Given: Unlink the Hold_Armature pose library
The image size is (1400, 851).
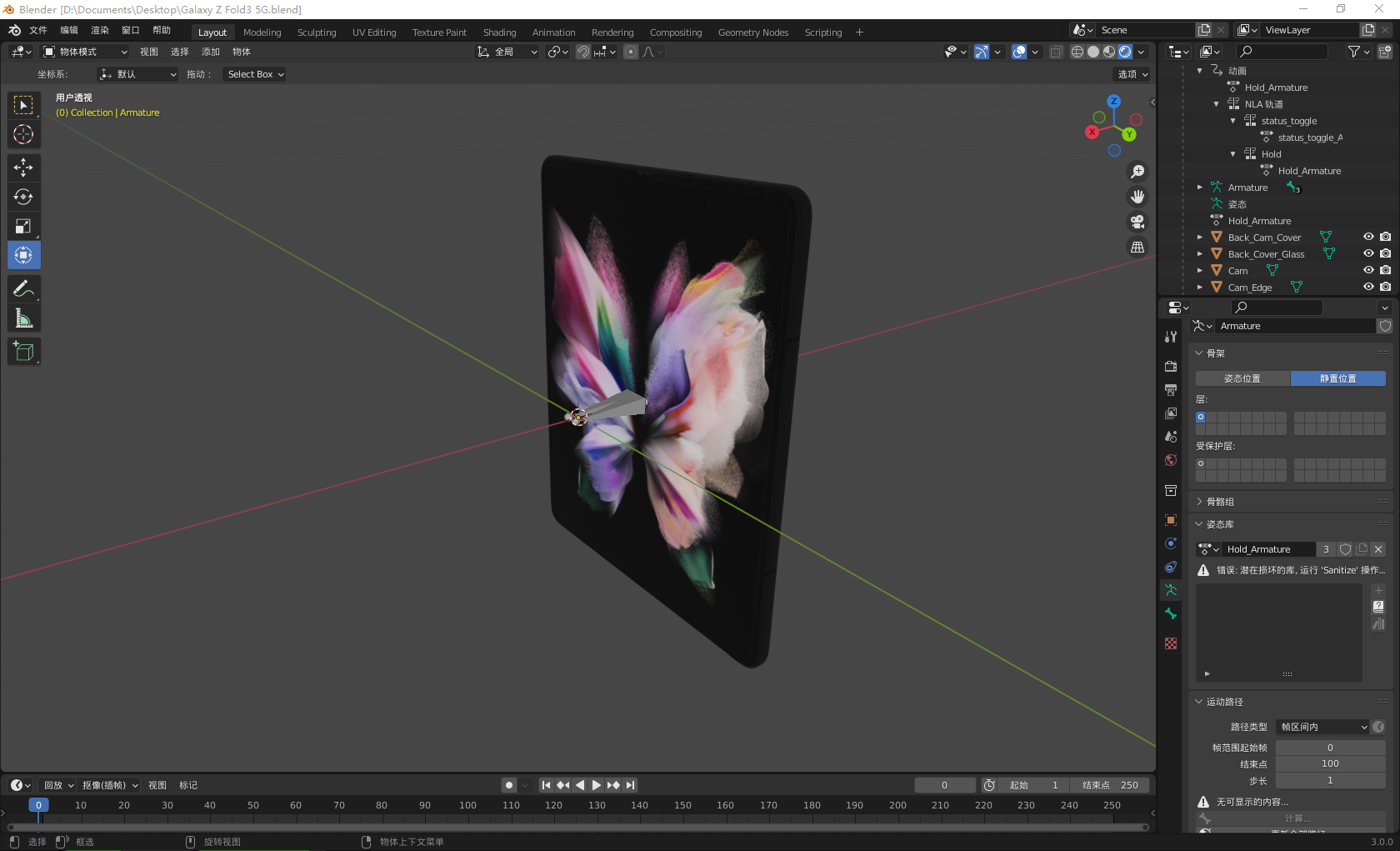Looking at the screenshot, I should point(1378,549).
